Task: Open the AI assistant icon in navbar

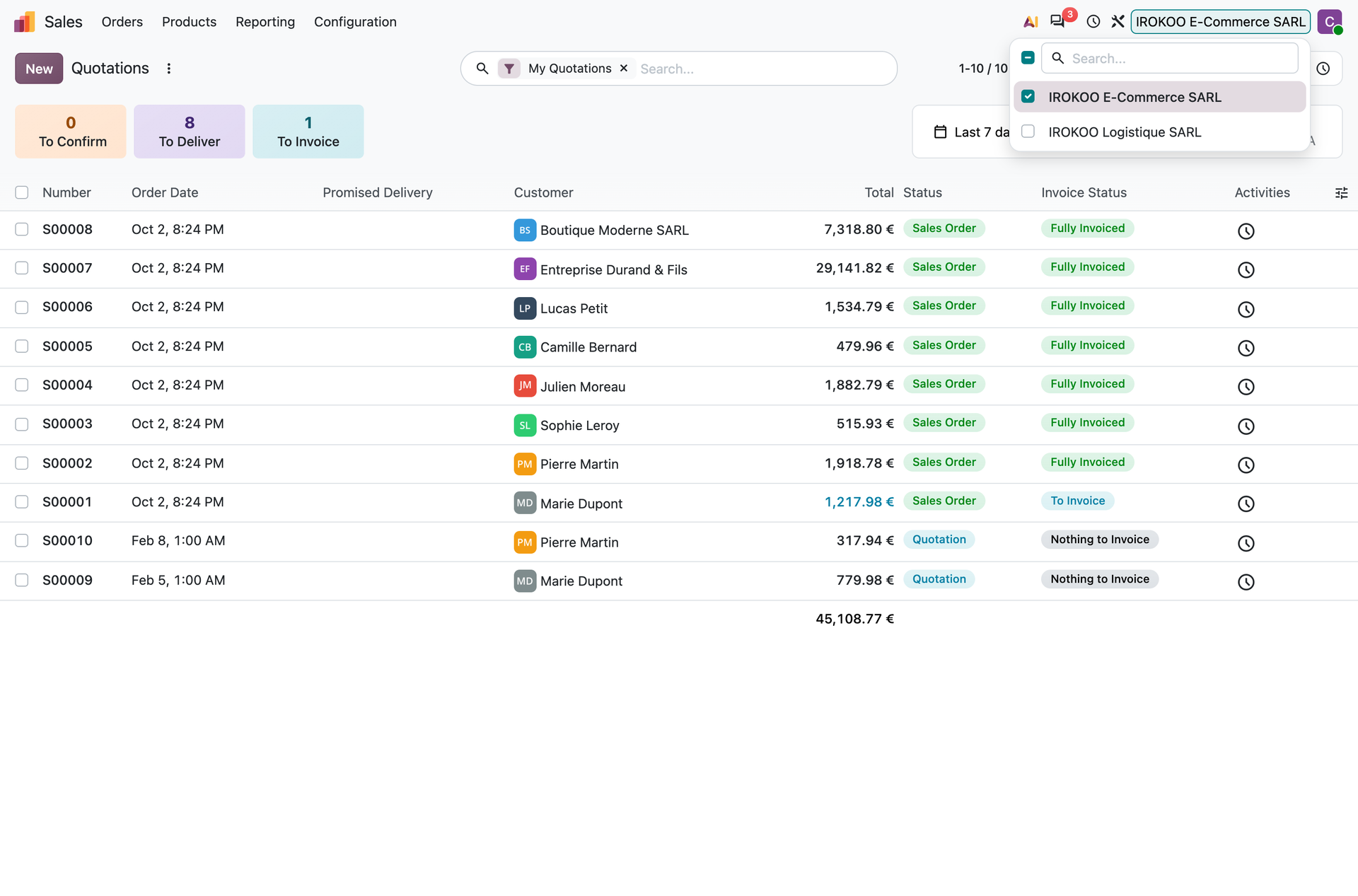Action: point(1031,22)
